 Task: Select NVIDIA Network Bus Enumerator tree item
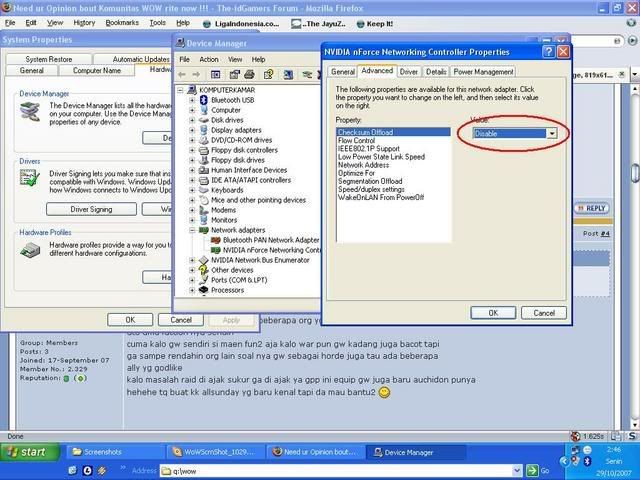pyautogui.click(x=260, y=260)
